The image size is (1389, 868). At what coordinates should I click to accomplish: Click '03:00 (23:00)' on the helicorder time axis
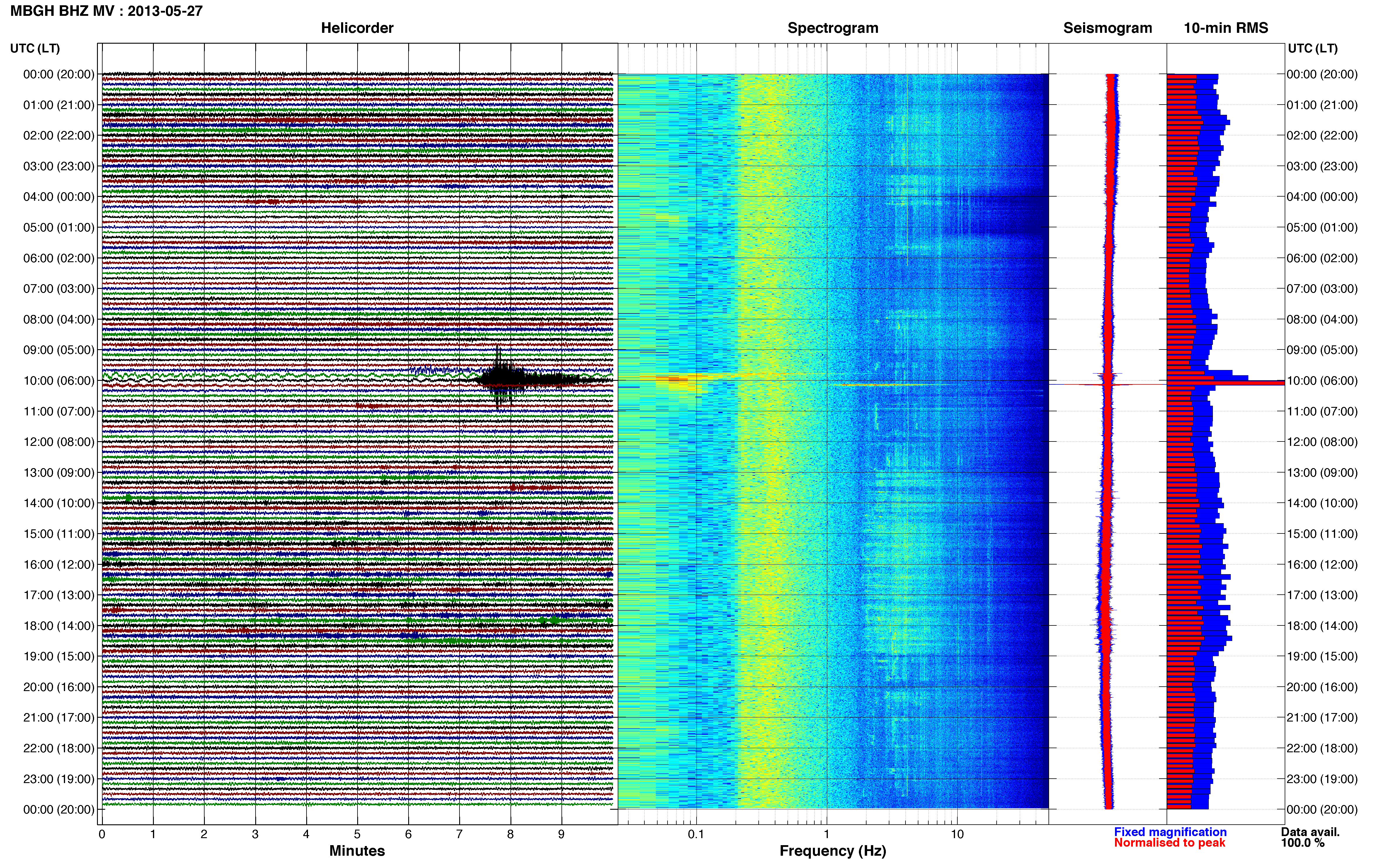[59, 166]
